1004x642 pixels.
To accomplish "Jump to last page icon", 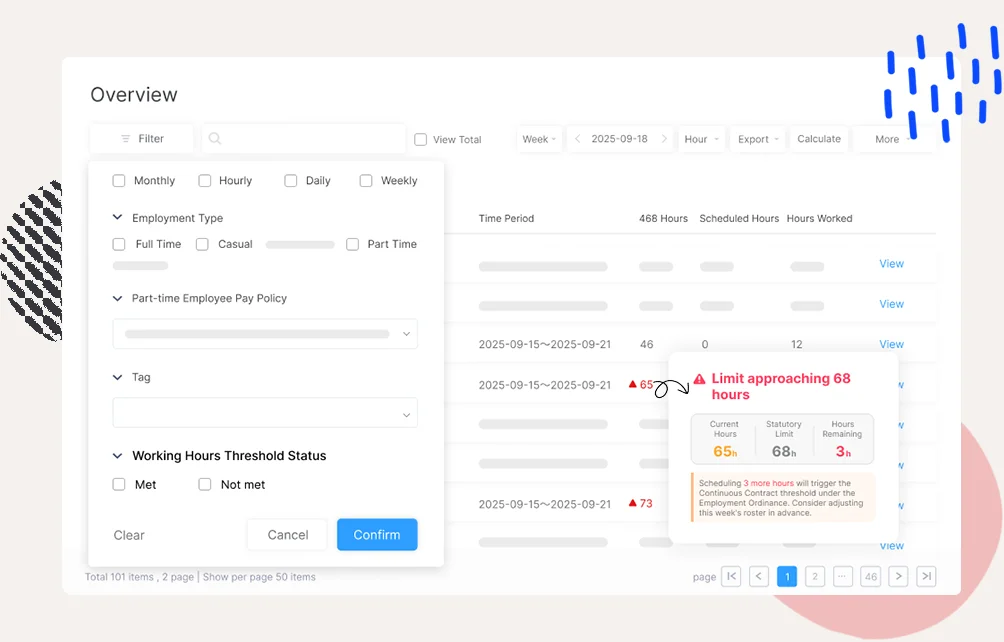I will click(926, 576).
